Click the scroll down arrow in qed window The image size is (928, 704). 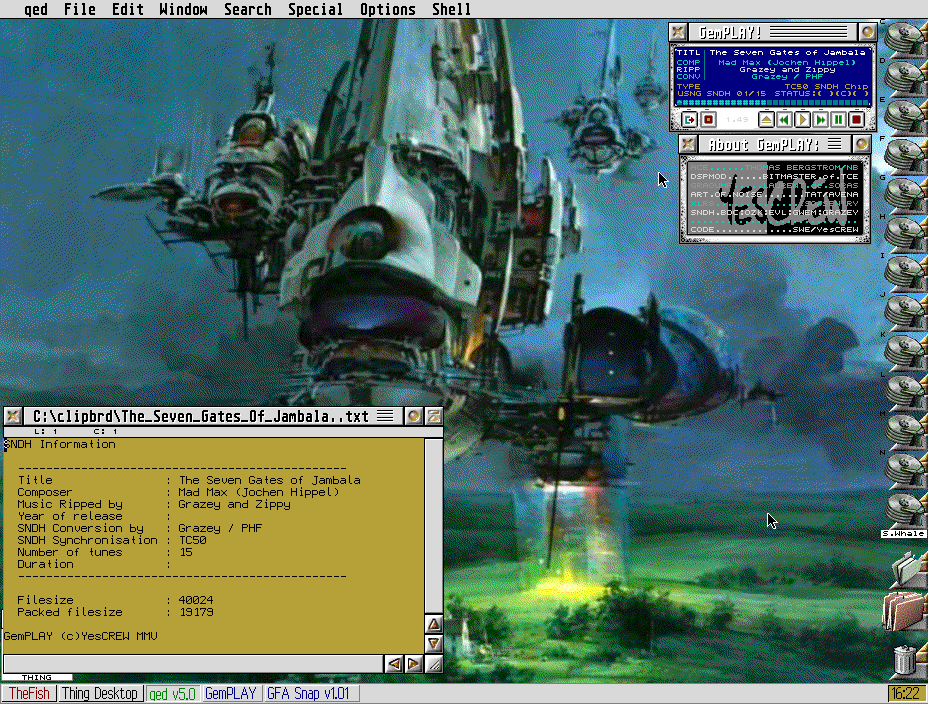click(434, 644)
